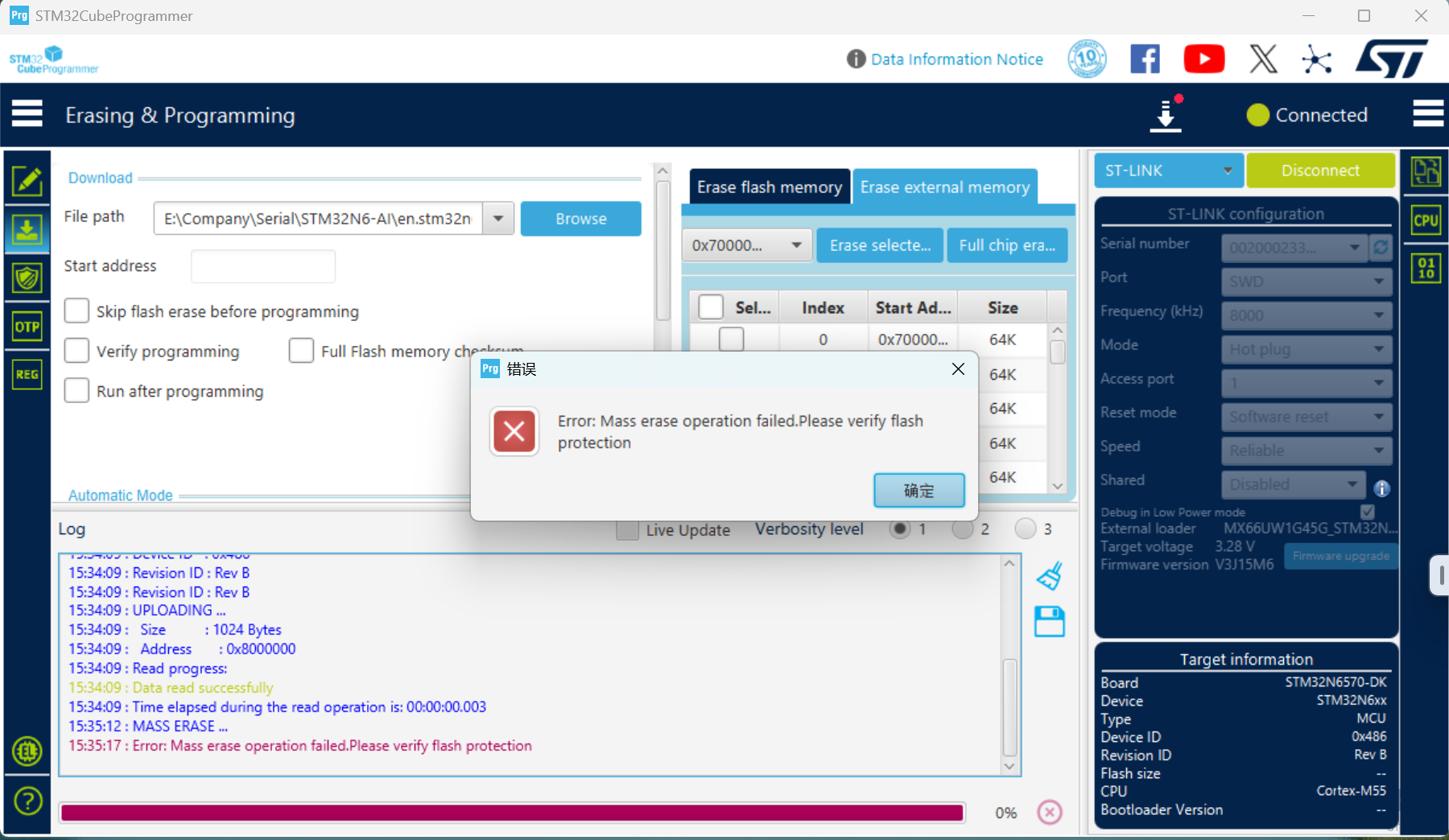Viewport: 1449px width, 840px height.
Task: Expand the File path dropdown arrow
Action: click(498, 219)
